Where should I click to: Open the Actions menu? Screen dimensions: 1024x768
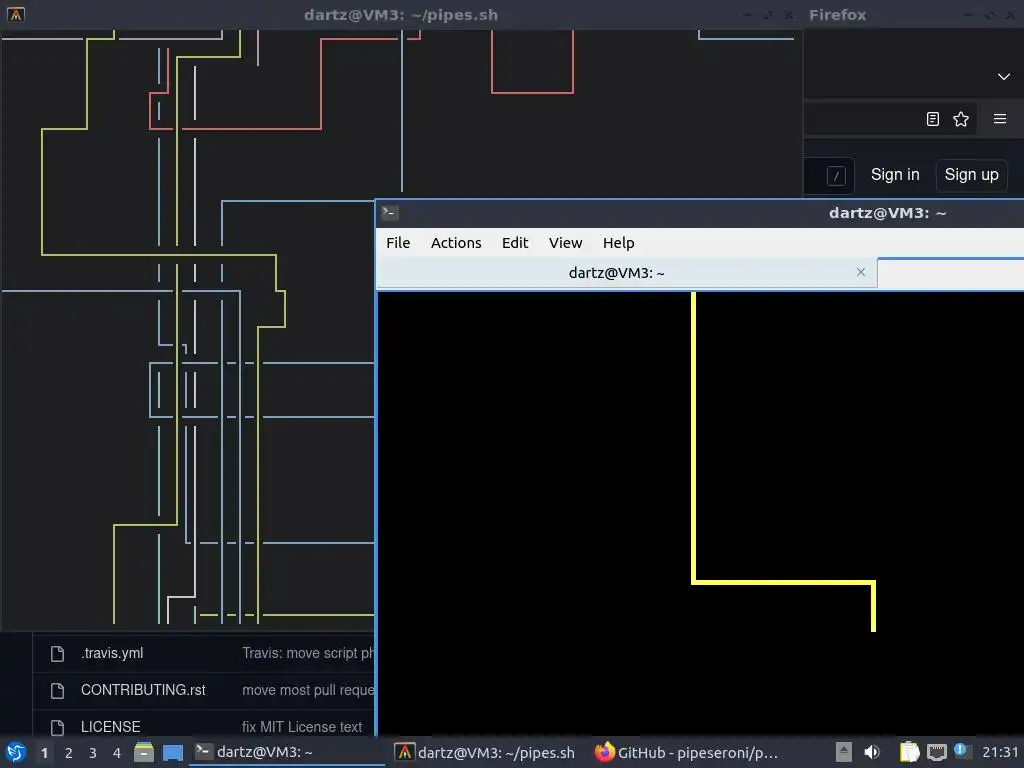pos(456,243)
